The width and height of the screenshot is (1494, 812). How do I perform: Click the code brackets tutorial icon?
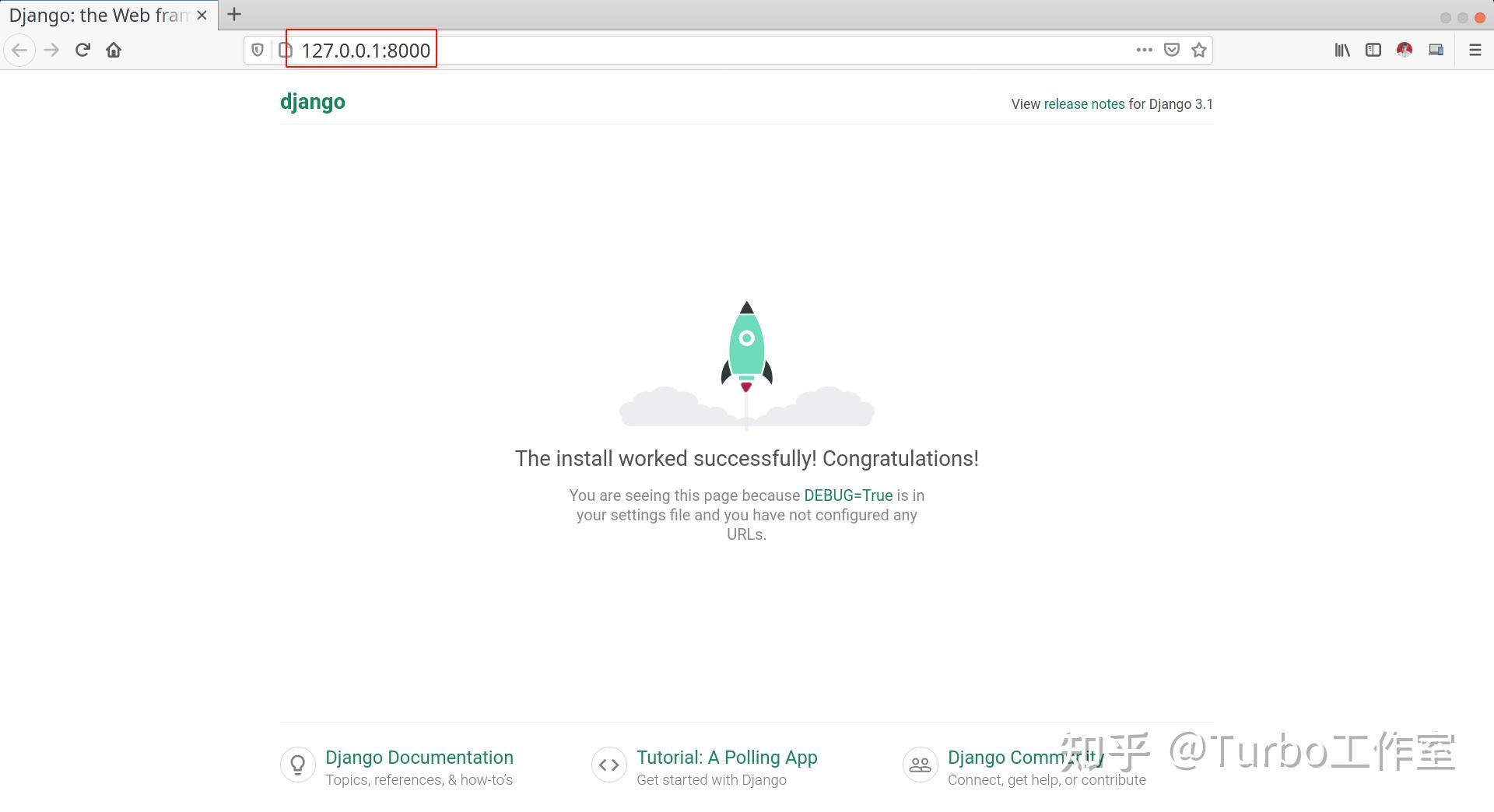[609, 765]
